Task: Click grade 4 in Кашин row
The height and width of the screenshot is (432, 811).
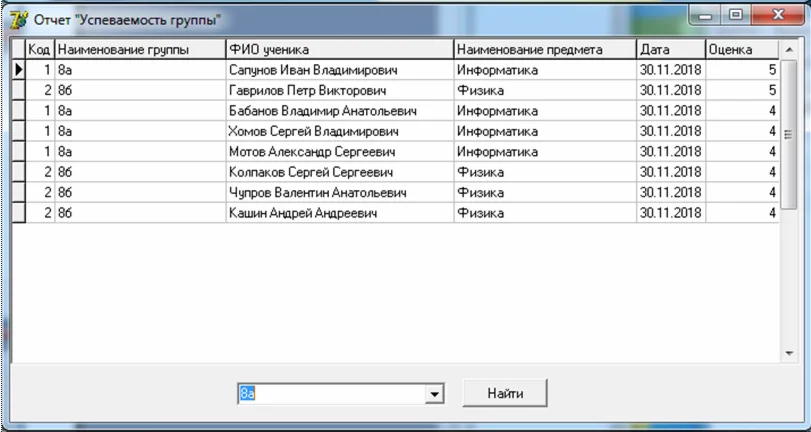Action: (x=742, y=213)
